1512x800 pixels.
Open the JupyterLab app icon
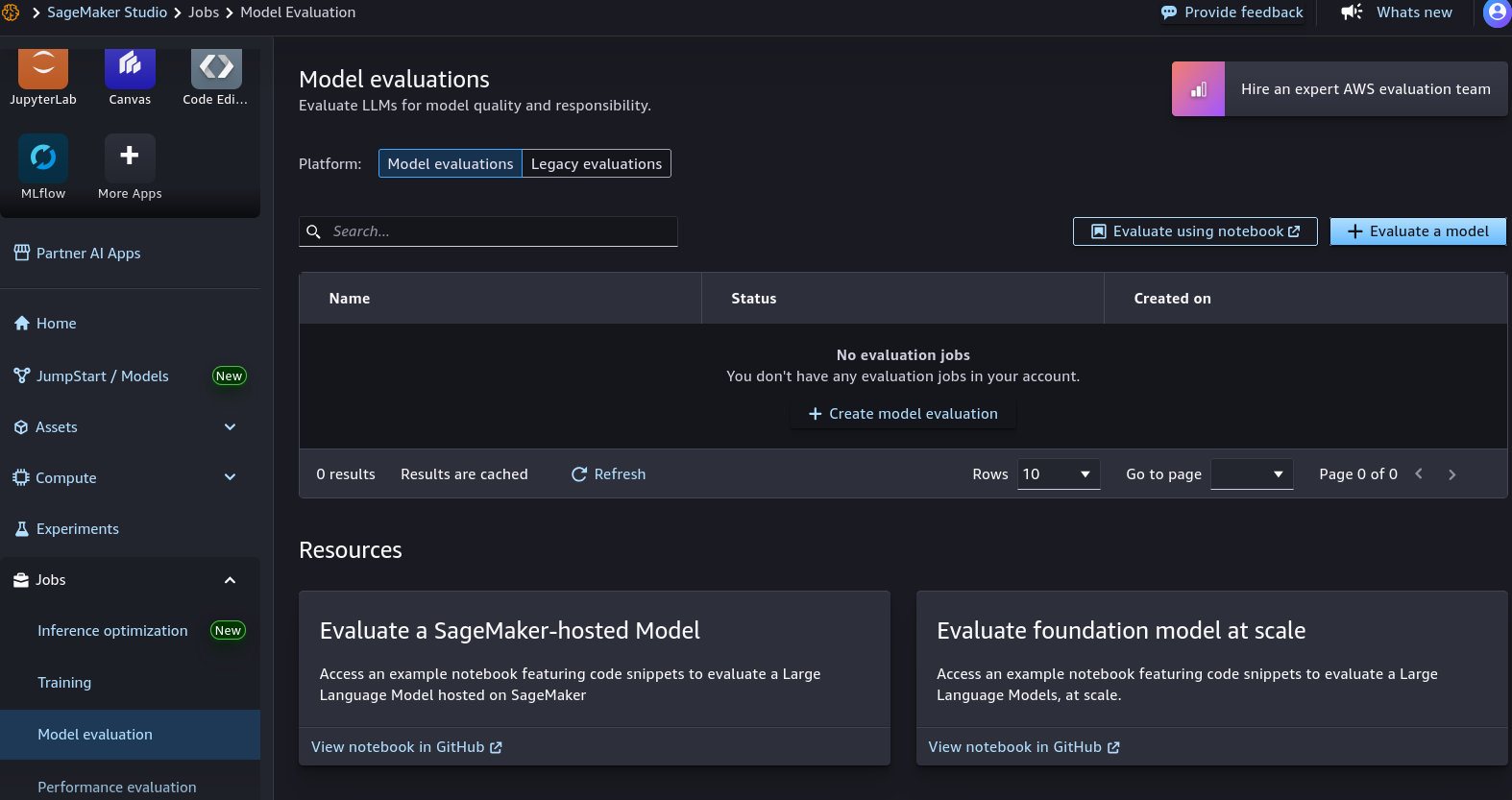click(43, 65)
